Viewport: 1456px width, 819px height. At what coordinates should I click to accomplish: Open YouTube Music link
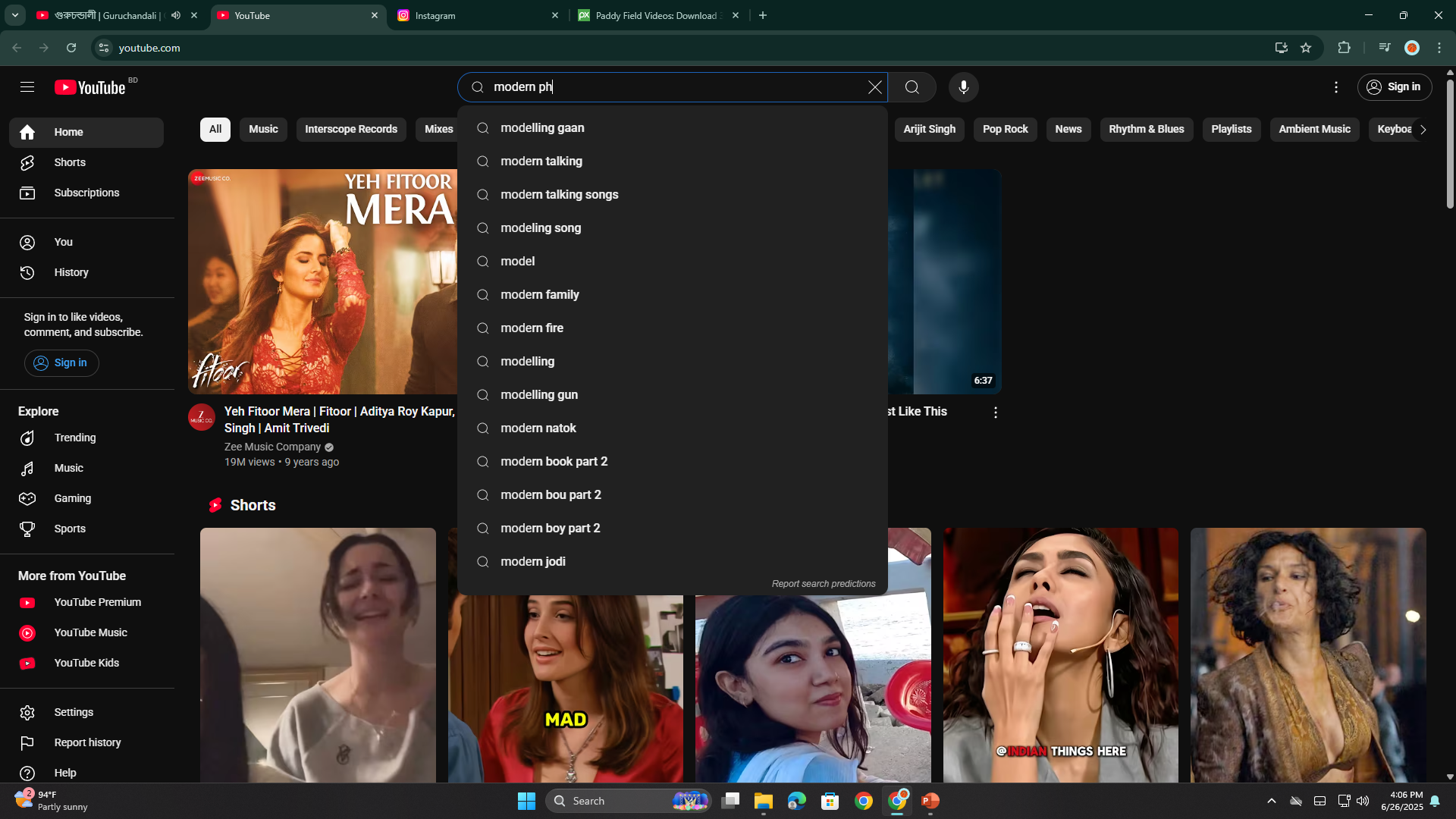pyautogui.click(x=86, y=632)
